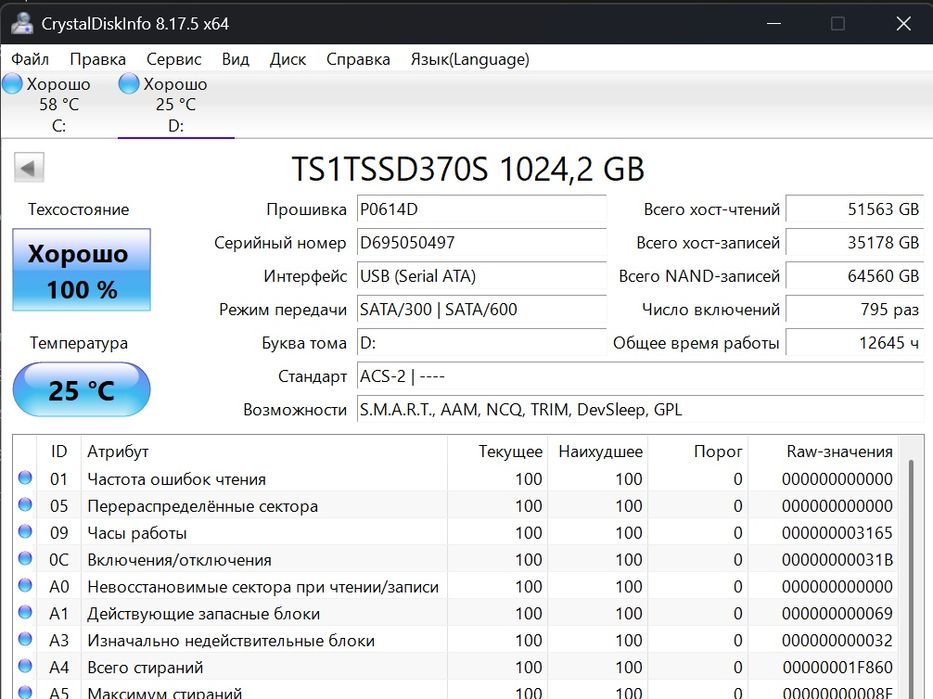Click the SMART table vertical scrollbar
933x699 pixels.
point(911,577)
